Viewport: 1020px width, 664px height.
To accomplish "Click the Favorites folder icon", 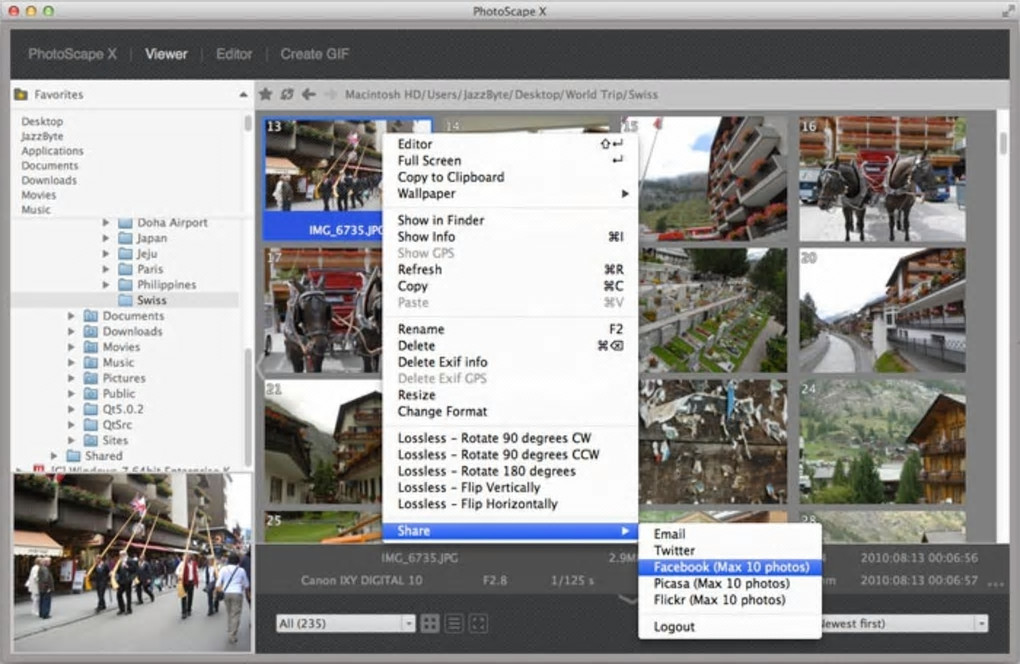I will coord(21,95).
